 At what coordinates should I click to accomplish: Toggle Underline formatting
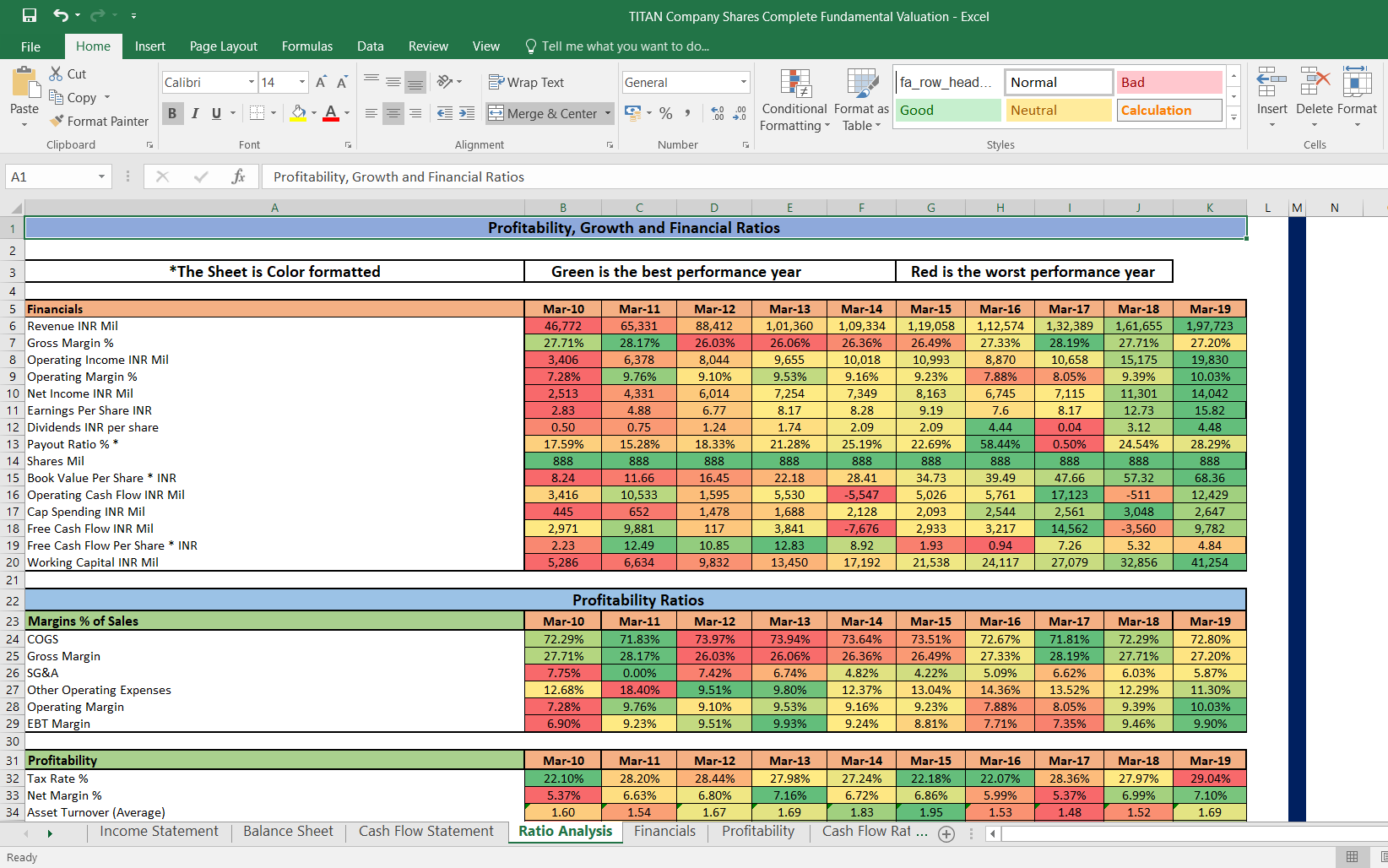point(216,112)
